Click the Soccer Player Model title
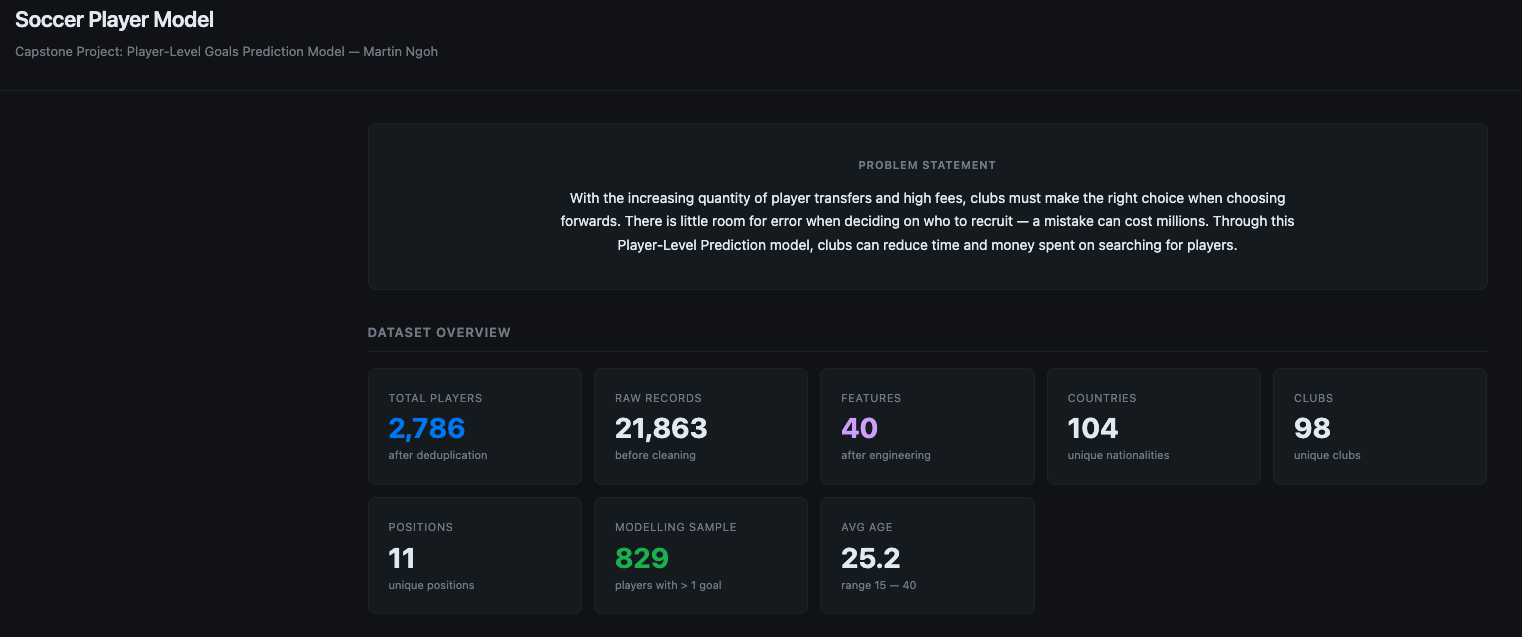1522x637 pixels. click(x=114, y=20)
